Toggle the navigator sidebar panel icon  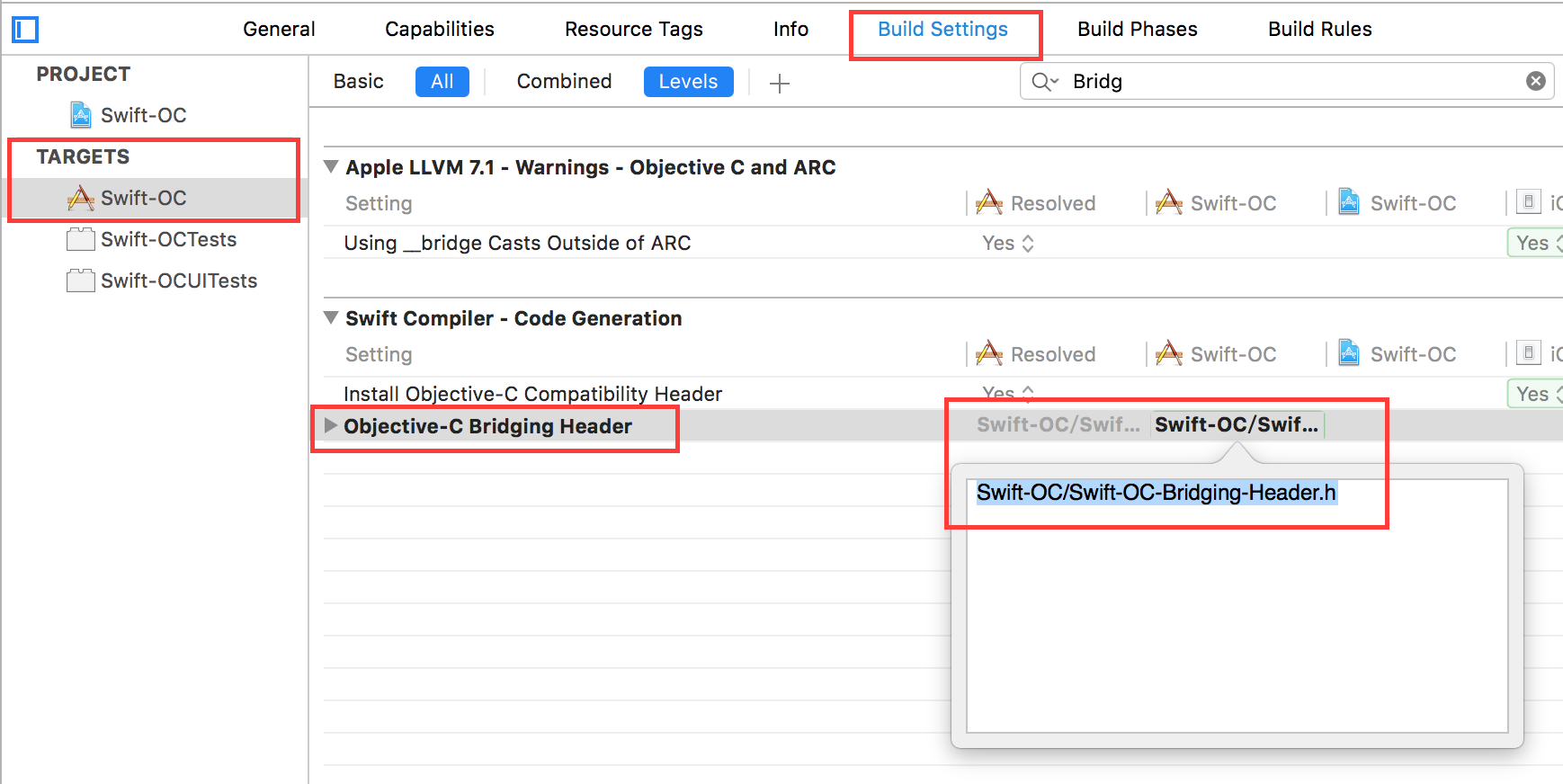pos(25,30)
